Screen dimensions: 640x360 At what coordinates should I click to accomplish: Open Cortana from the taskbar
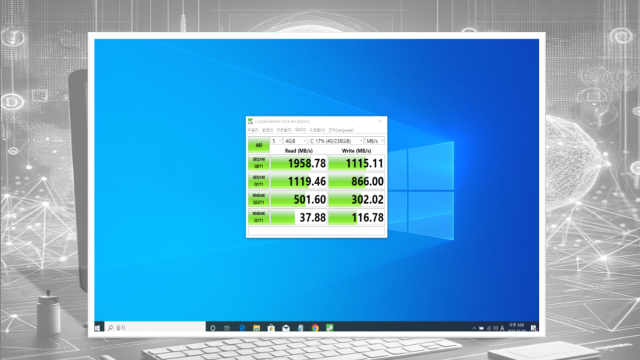212,328
